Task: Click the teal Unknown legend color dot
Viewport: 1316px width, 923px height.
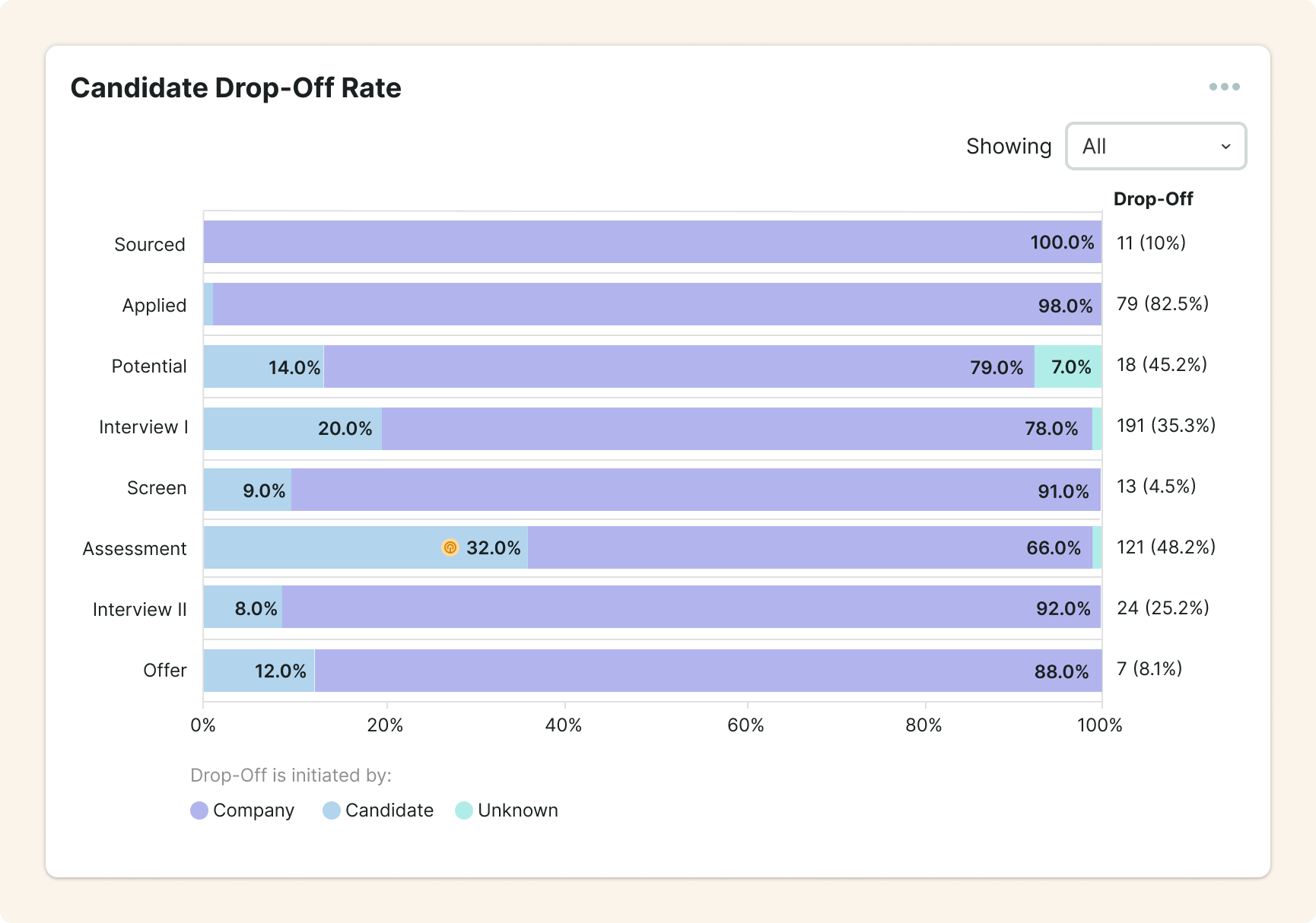Action: click(464, 810)
